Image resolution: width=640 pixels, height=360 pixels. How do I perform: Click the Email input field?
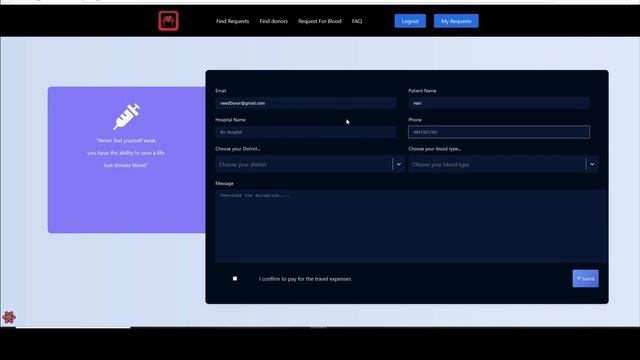[x=306, y=103]
